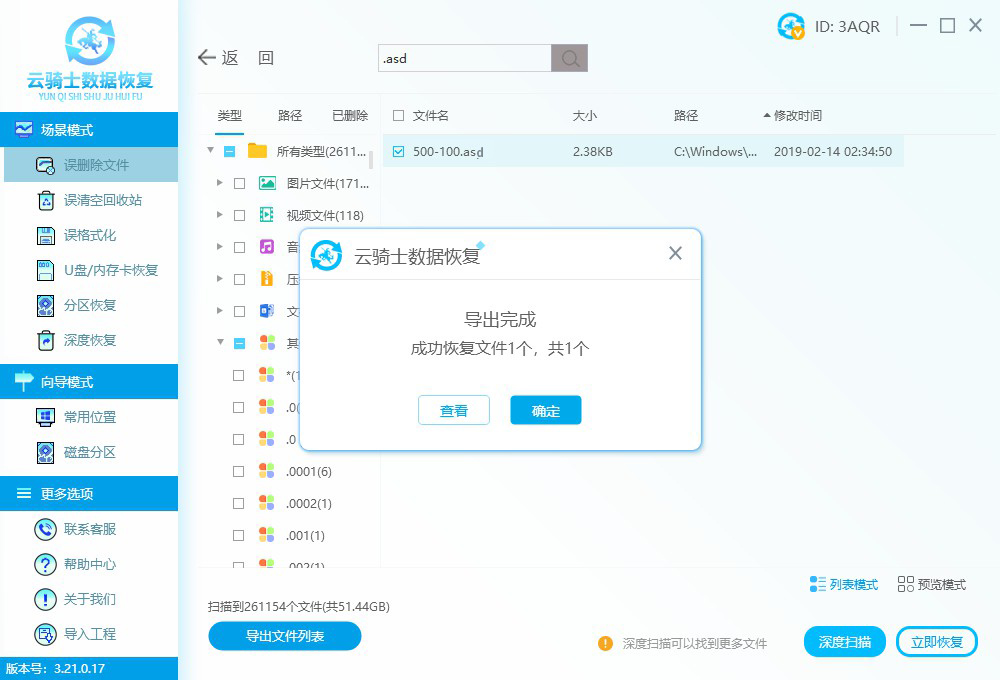The height and width of the screenshot is (680, 1000).
Task: Toggle the select-all checkbox beside 文件名
Action: [x=397, y=115]
